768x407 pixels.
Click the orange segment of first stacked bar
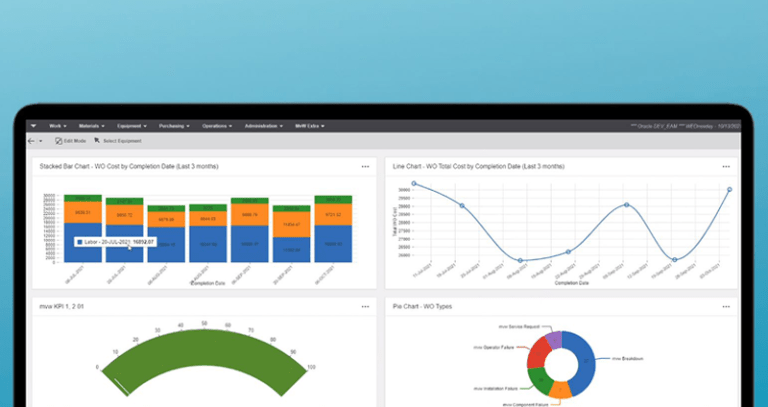(83, 213)
